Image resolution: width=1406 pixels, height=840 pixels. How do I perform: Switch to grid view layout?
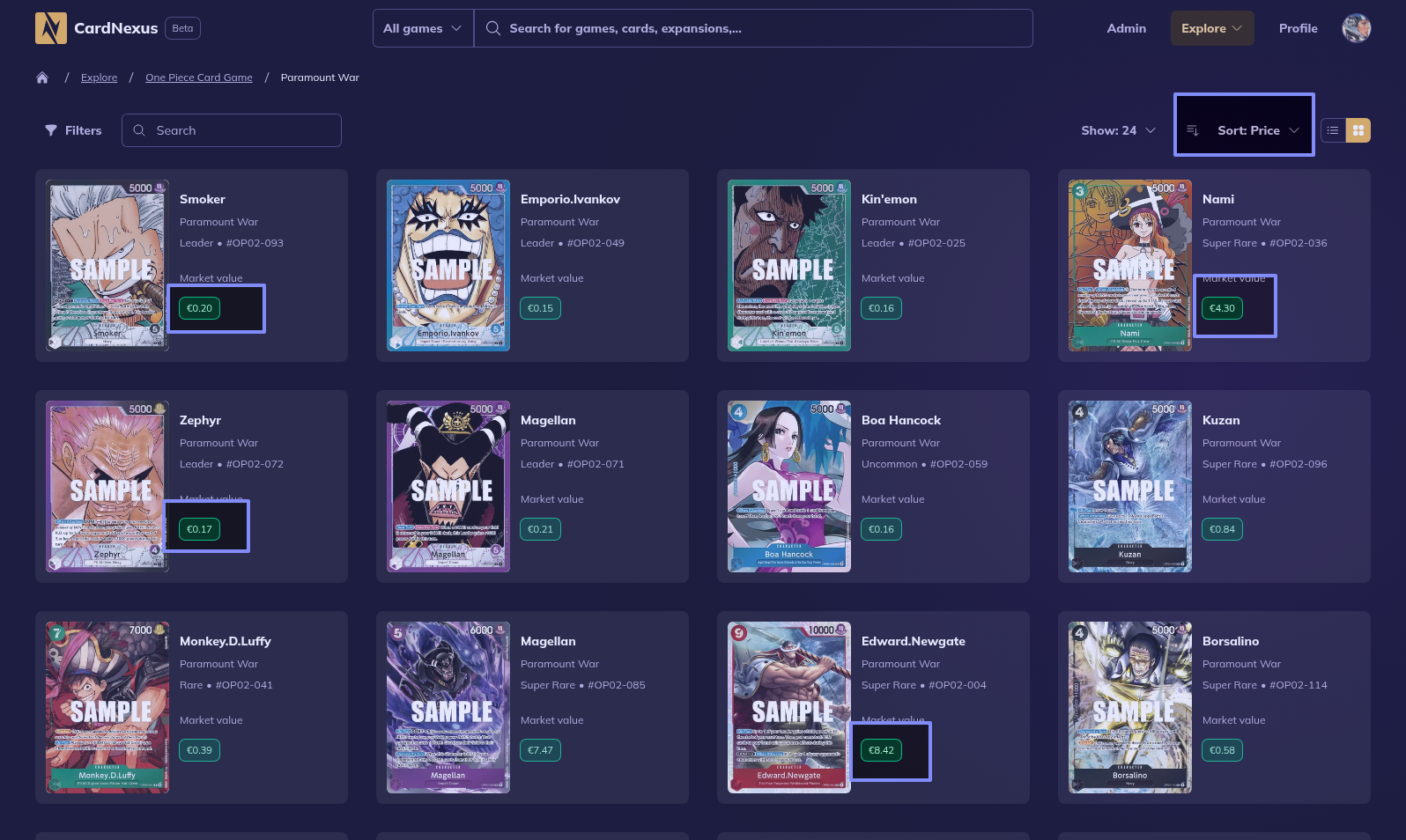(1358, 130)
